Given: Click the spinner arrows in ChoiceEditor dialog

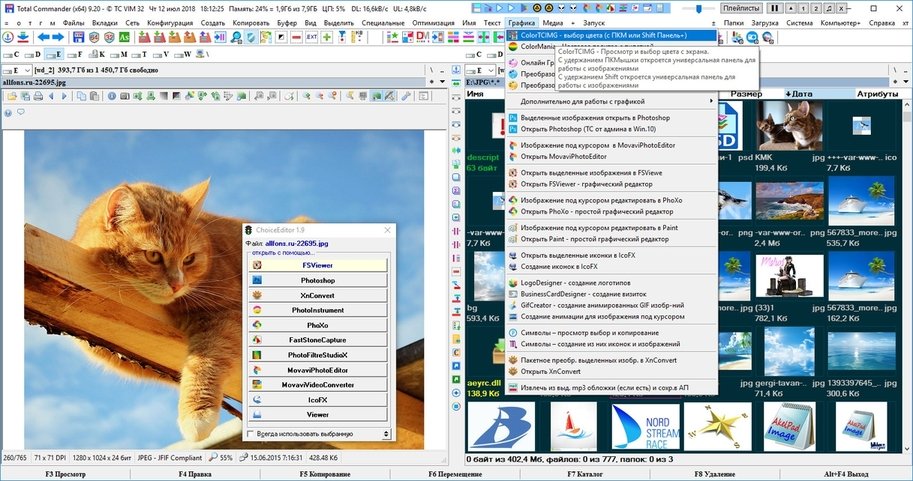Looking at the screenshot, I should 386,434.
